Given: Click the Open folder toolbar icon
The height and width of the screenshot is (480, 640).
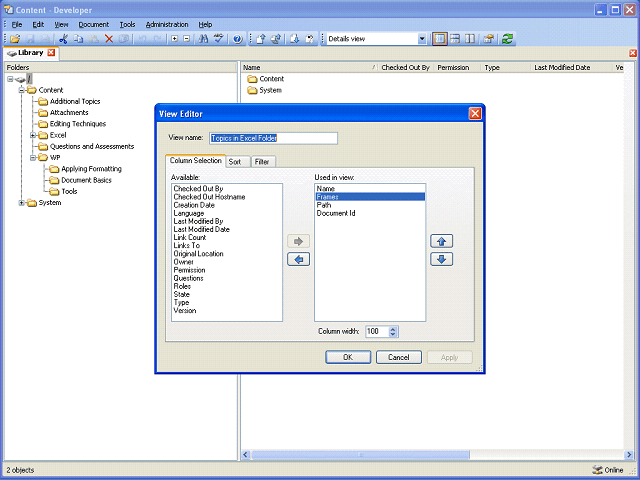Looking at the screenshot, I should pyautogui.click(x=15, y=39).
